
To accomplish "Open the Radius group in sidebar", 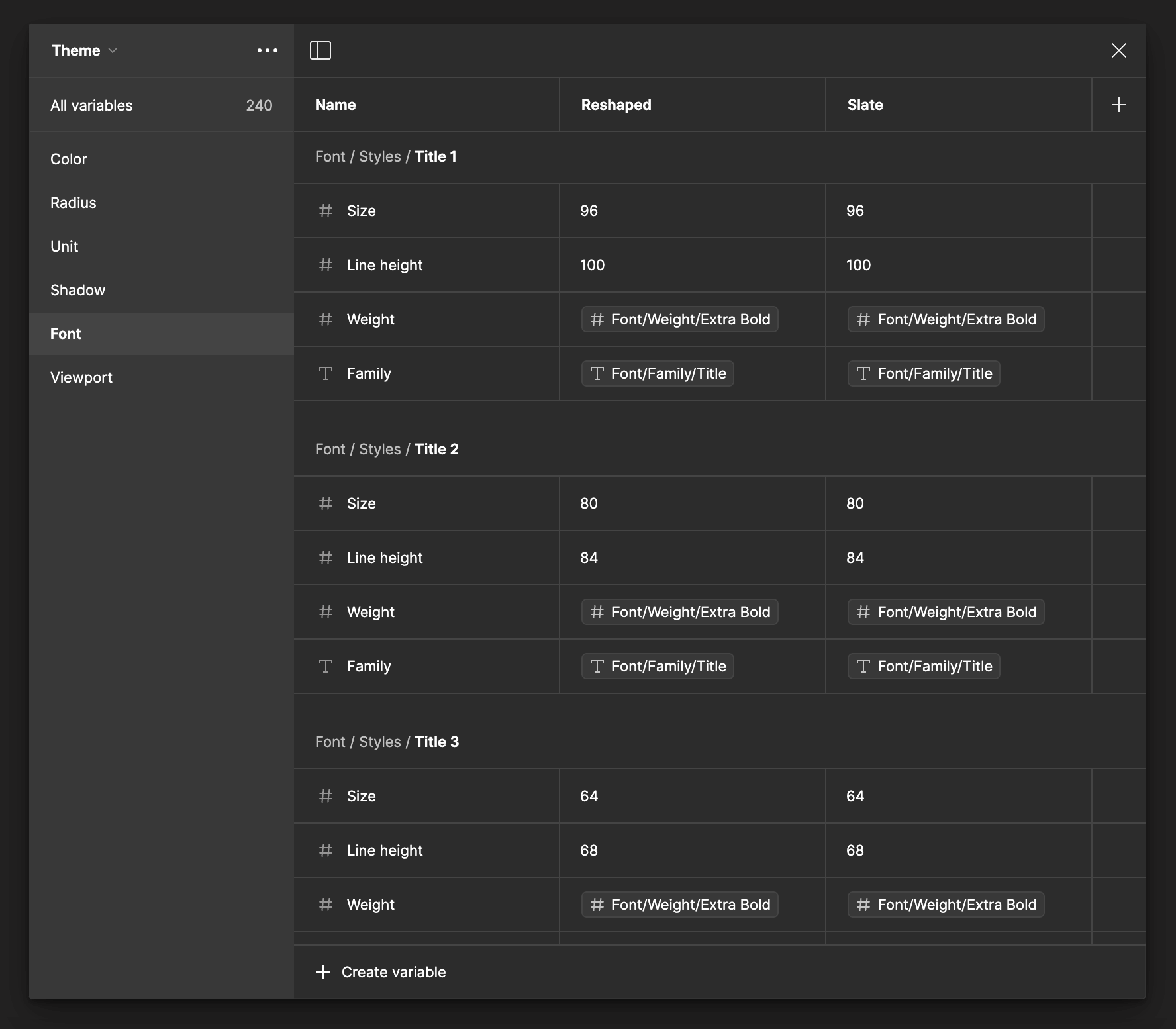I will [162, 203].
